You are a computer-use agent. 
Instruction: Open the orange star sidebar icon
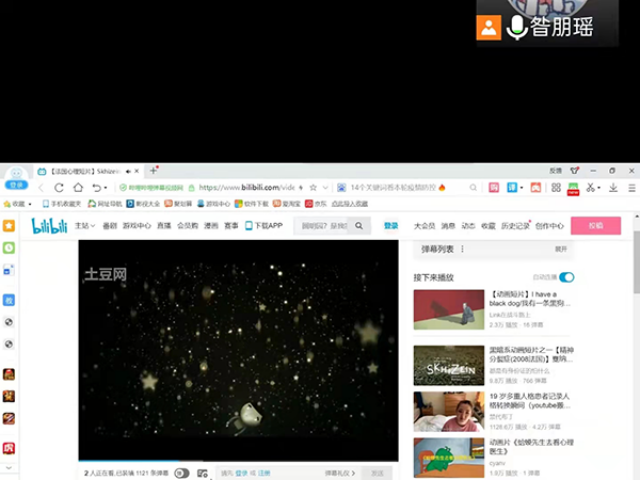point(9,226)
